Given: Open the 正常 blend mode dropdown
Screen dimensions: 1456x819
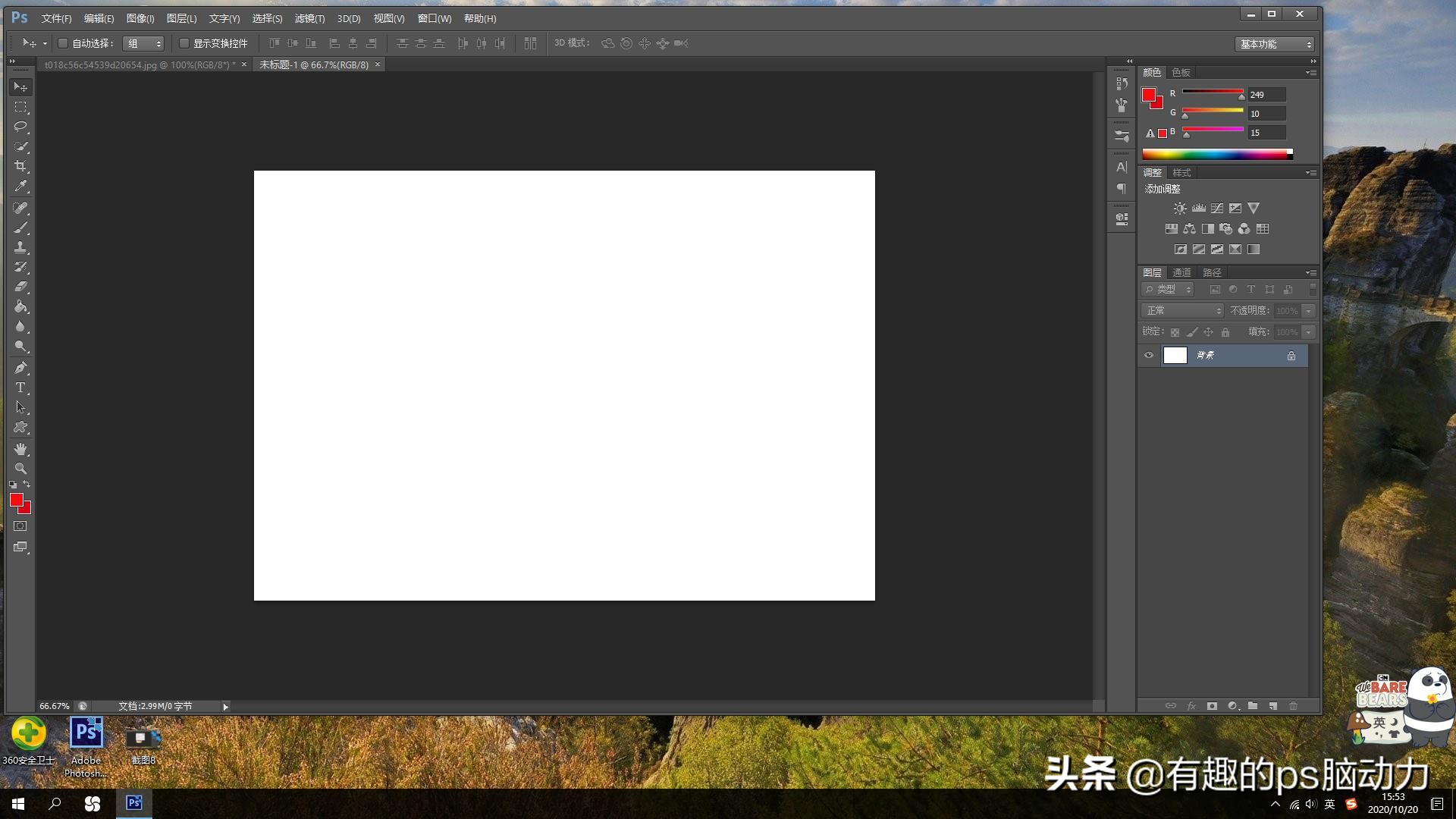Looking at the screenshot, I should pyautogui.click(x=1182, y=311).
